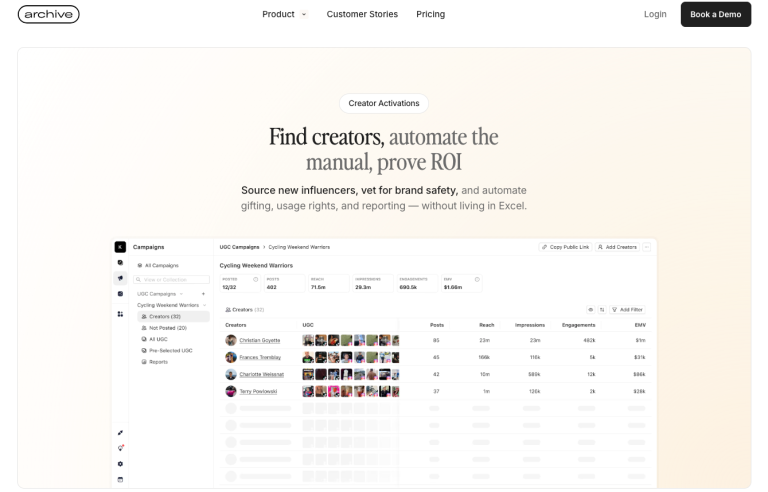Click the archive logo in the header
This screenshot has height=492, width=768.
coord(48,14)
